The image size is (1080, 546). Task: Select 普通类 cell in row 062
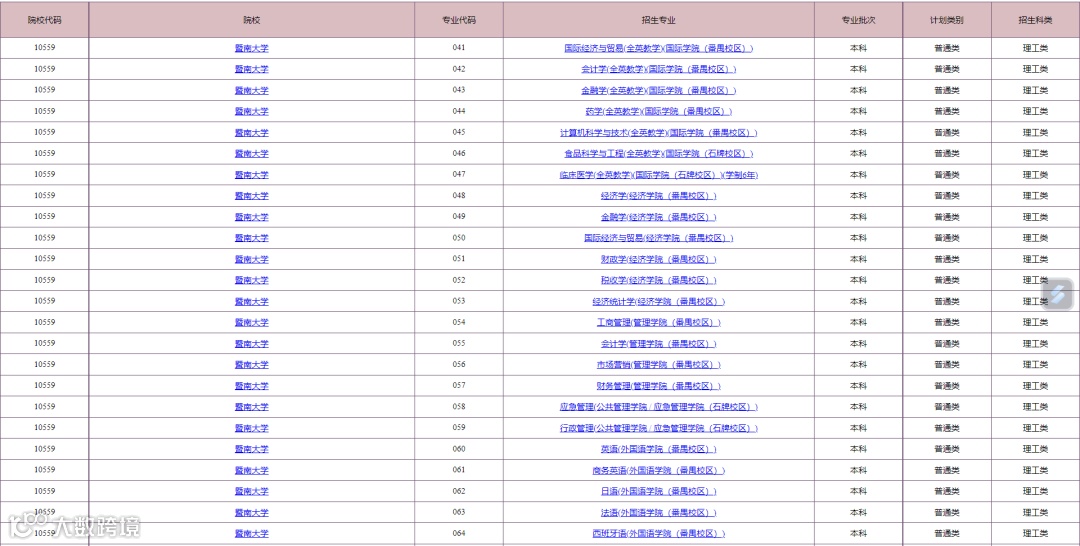[947, 492]
